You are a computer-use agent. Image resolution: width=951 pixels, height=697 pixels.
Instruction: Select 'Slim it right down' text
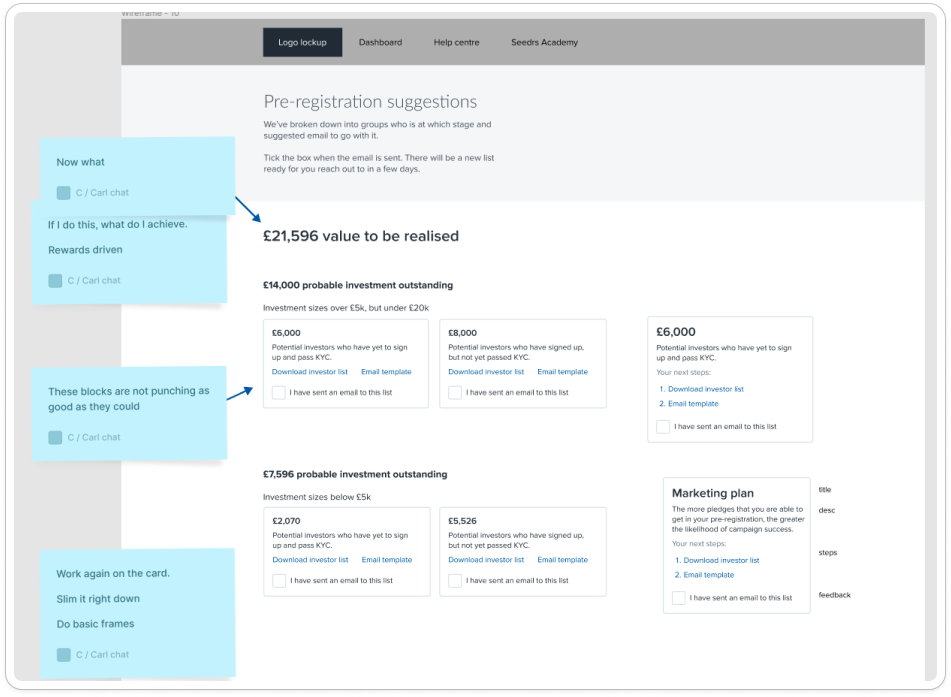coord(98,599)
